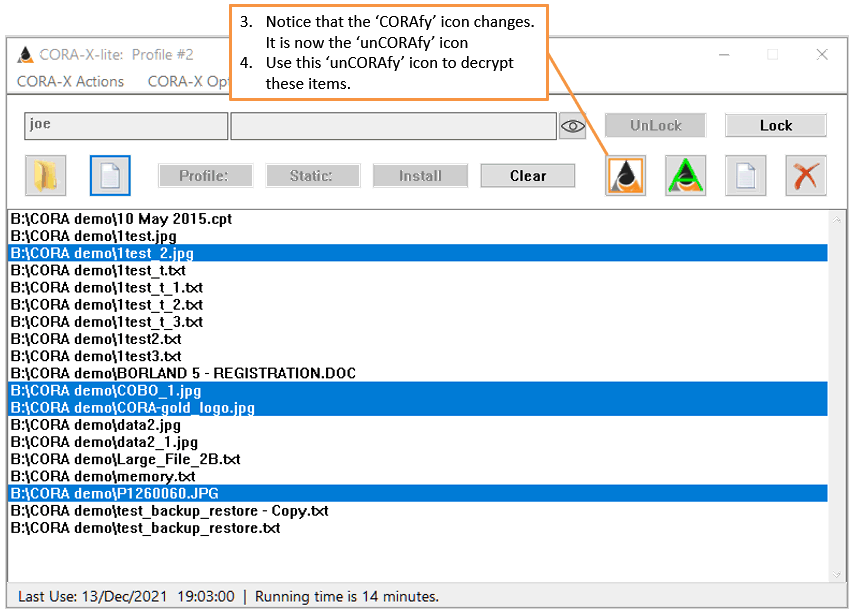The height and width of the screenshot is (612, 851).
Task: Click the scrollbar down arrow of file list
Action: click(x=837, y=573)
